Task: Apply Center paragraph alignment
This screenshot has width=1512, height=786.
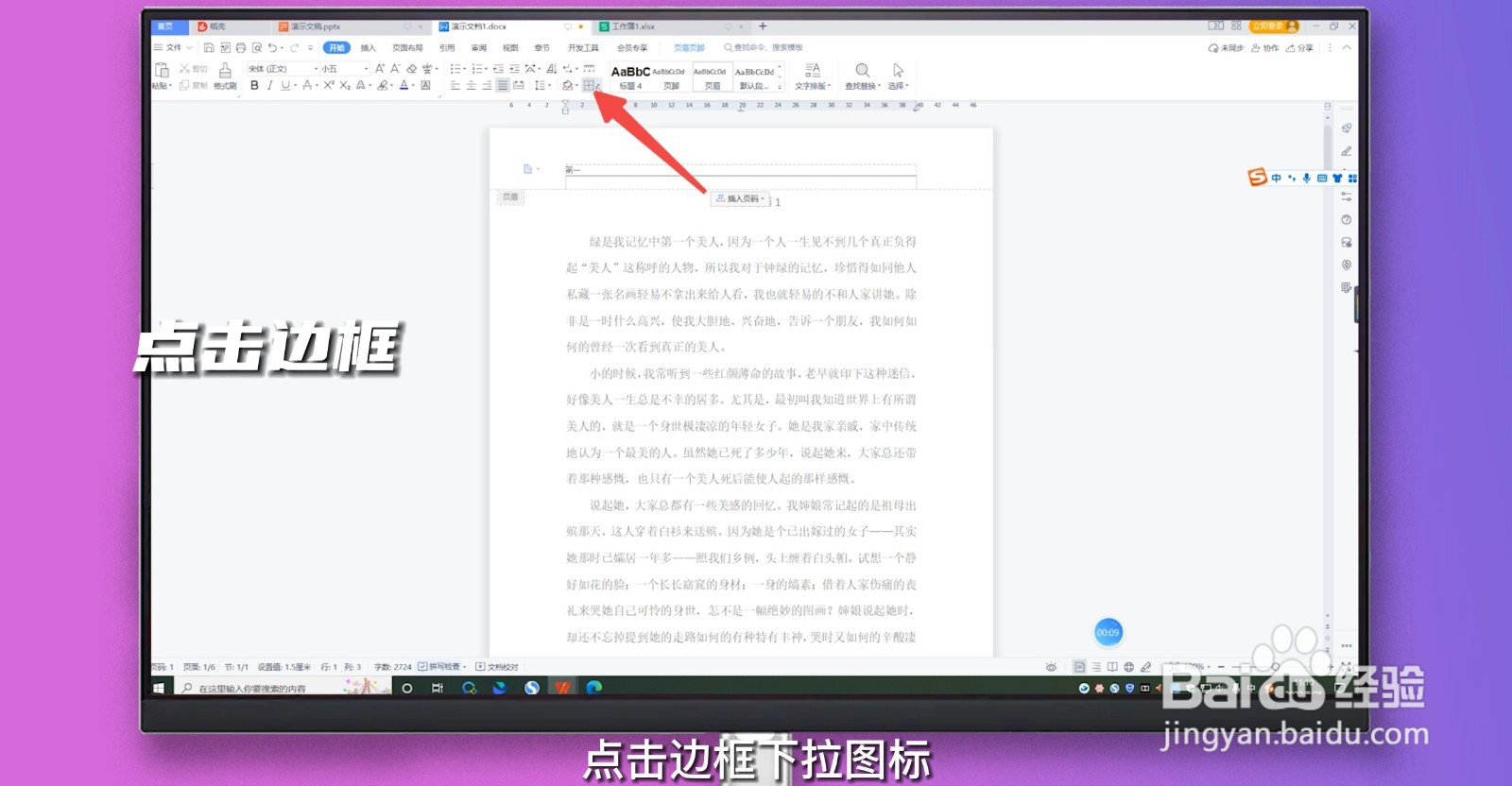Action: pyautogui.click(x=471, y=85)
